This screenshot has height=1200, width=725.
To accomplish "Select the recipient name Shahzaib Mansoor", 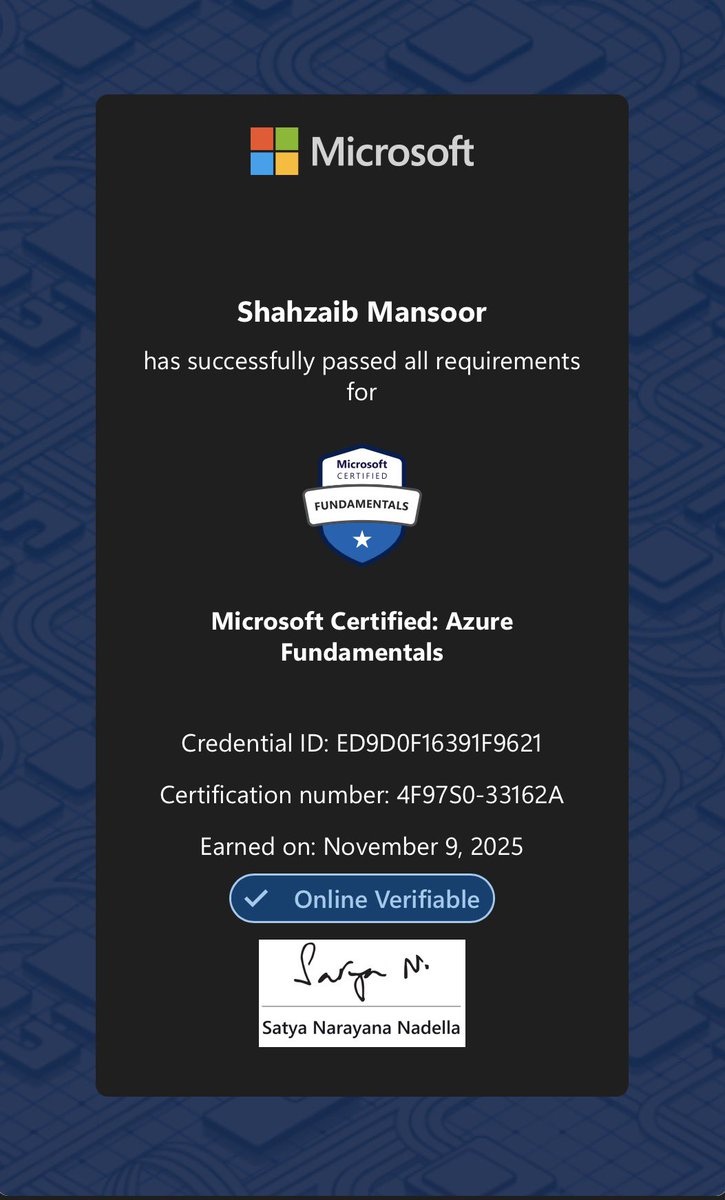I will 362,312.
